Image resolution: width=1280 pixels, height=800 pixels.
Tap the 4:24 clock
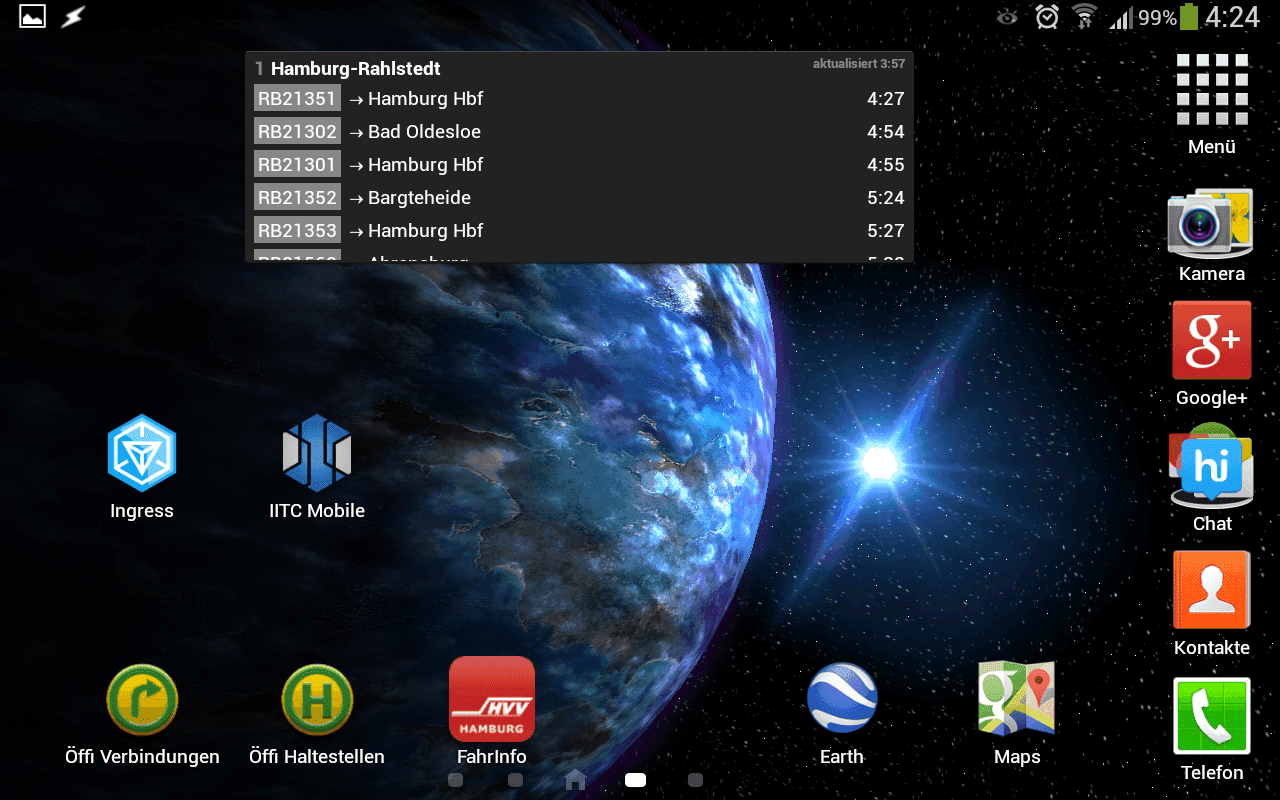(1232, 17)
